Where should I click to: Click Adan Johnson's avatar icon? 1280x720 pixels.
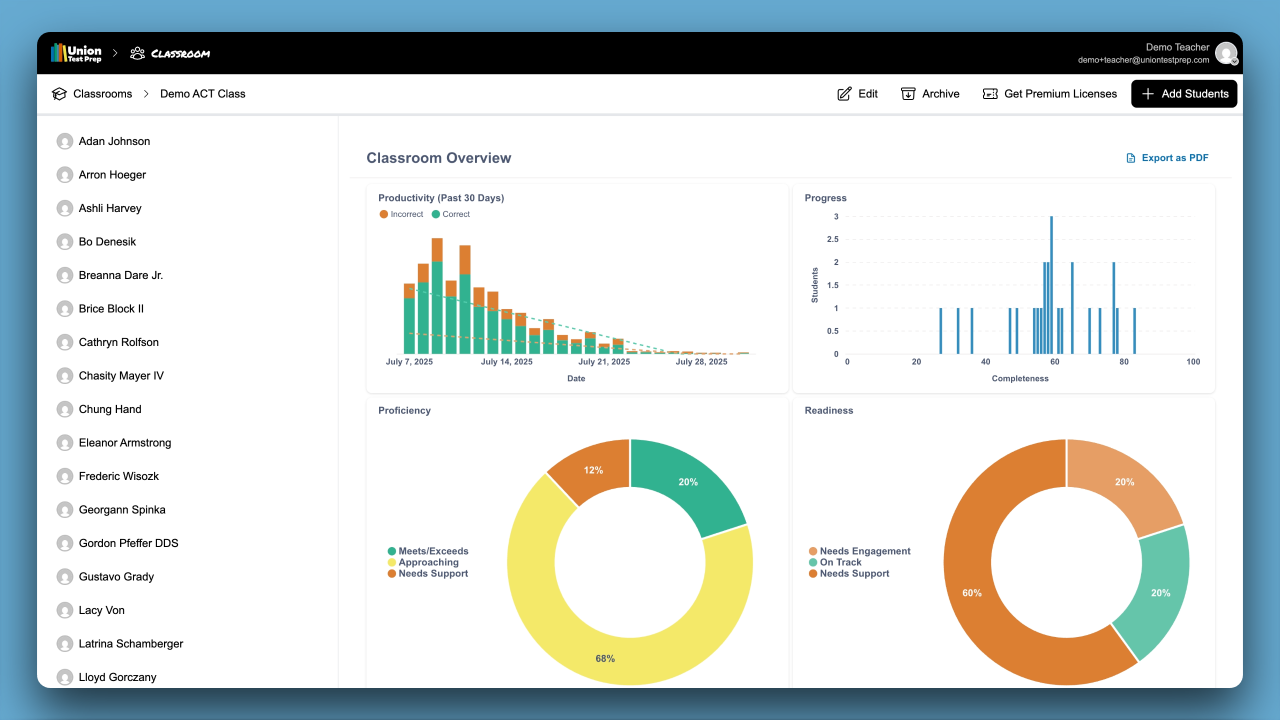pyautogui.click(x=65, y=142)
